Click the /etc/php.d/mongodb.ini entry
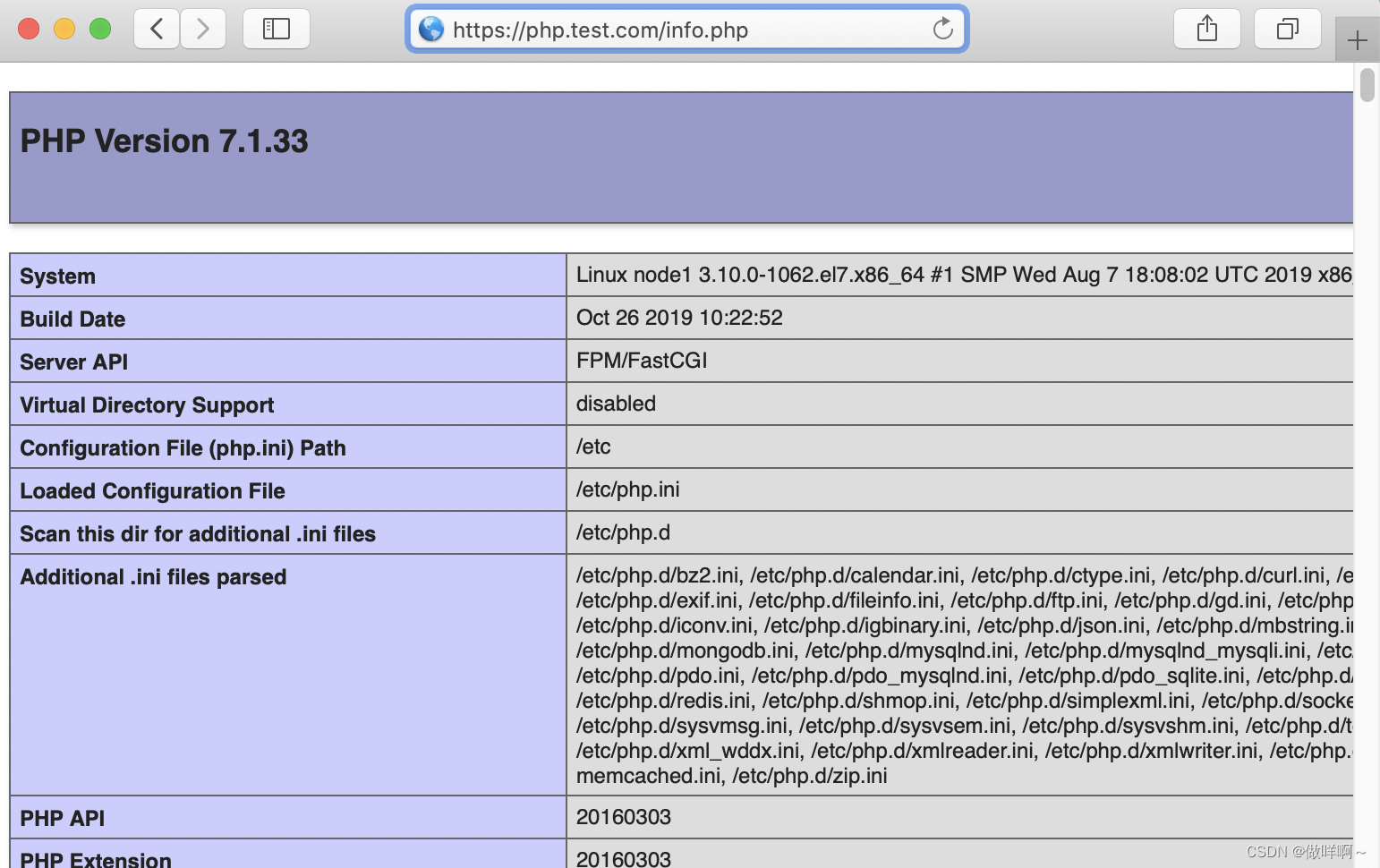 click(x=685, y=651)
